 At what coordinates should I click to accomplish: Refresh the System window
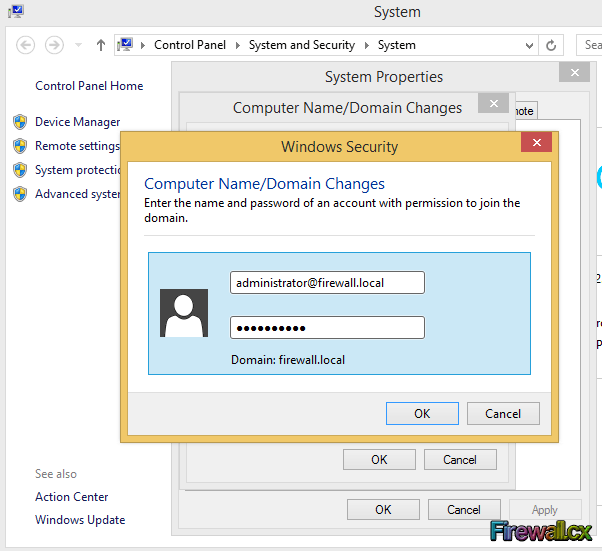click(x=551, y=45)
